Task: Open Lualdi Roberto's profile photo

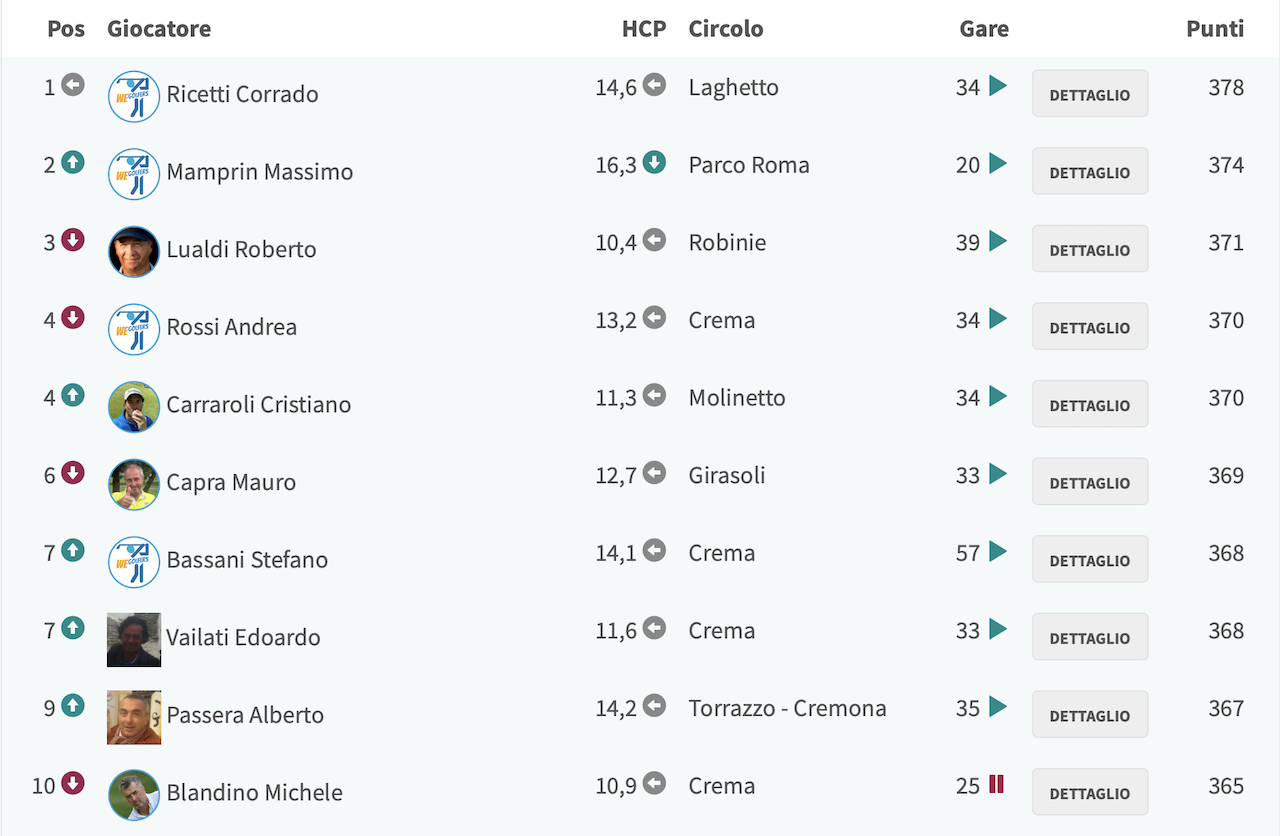Action: point(134,251)
